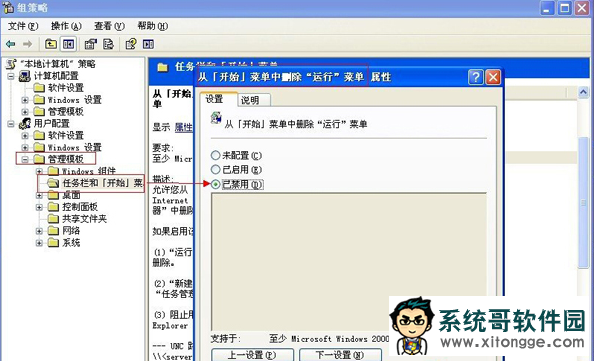Expand the 网络 tree node
The image size is (594, 361).
[x=39, y=231]
